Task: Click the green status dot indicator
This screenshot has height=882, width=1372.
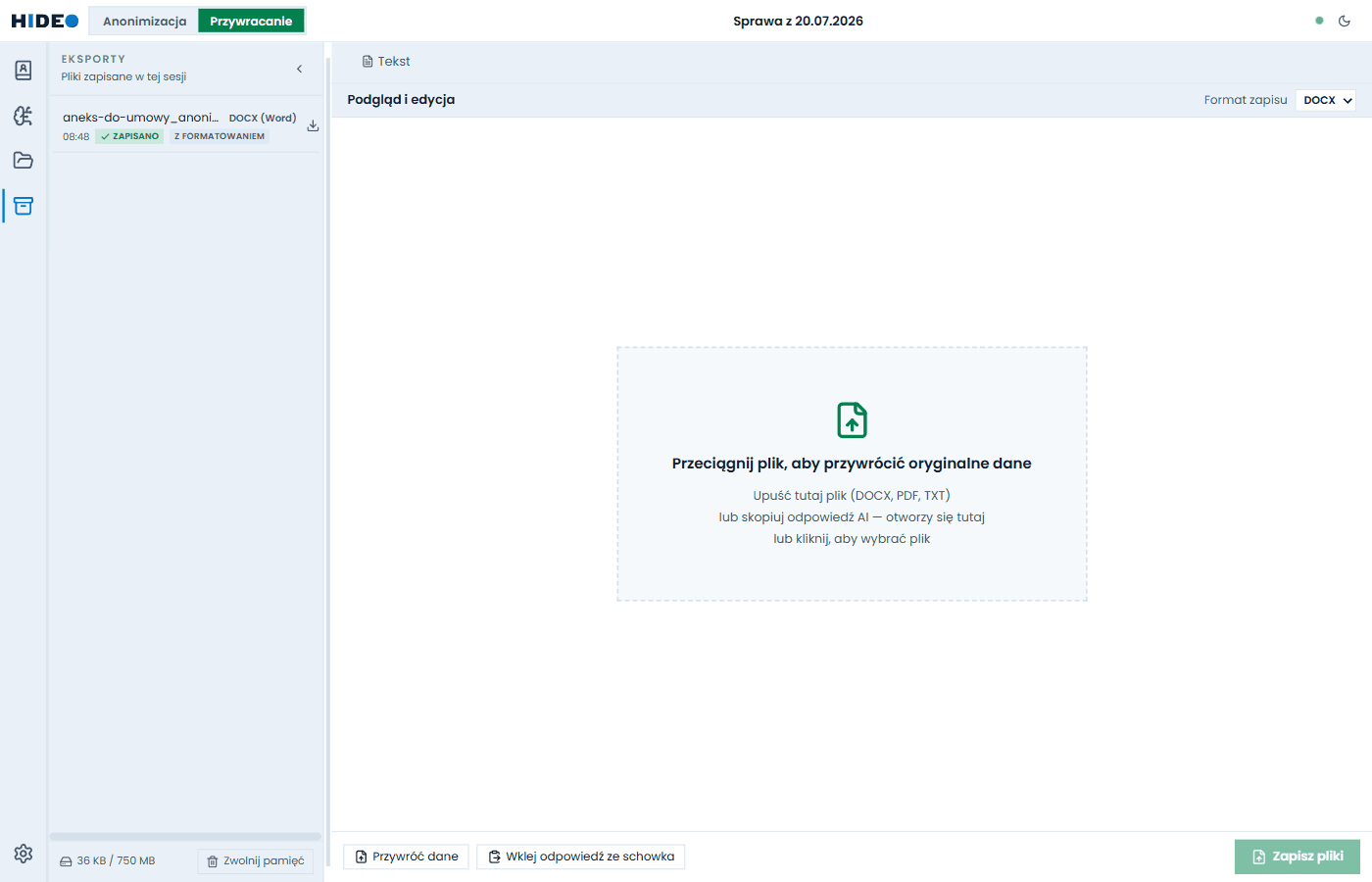Action: click(x=1319, y=21)
